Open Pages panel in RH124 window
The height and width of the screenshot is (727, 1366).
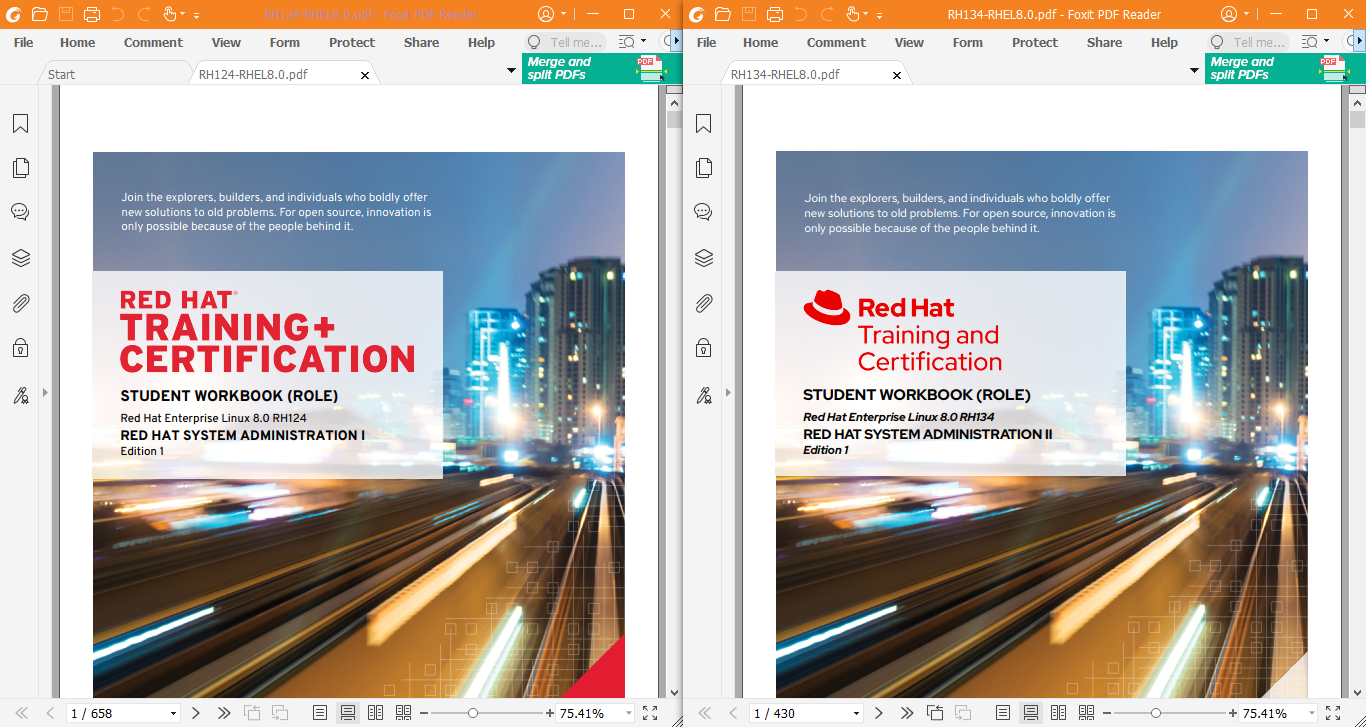pos(20,167)
